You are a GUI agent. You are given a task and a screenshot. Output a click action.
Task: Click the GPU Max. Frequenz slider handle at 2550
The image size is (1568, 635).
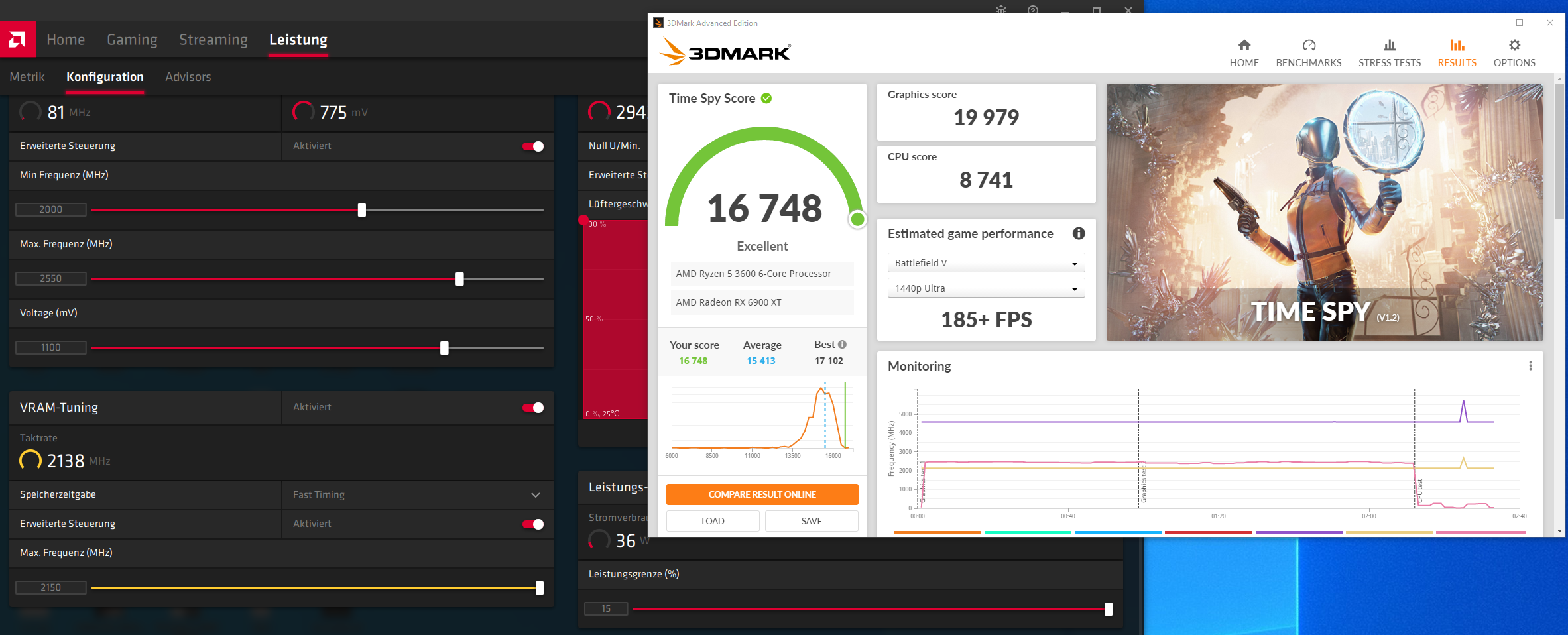click(x=459, y=279)
